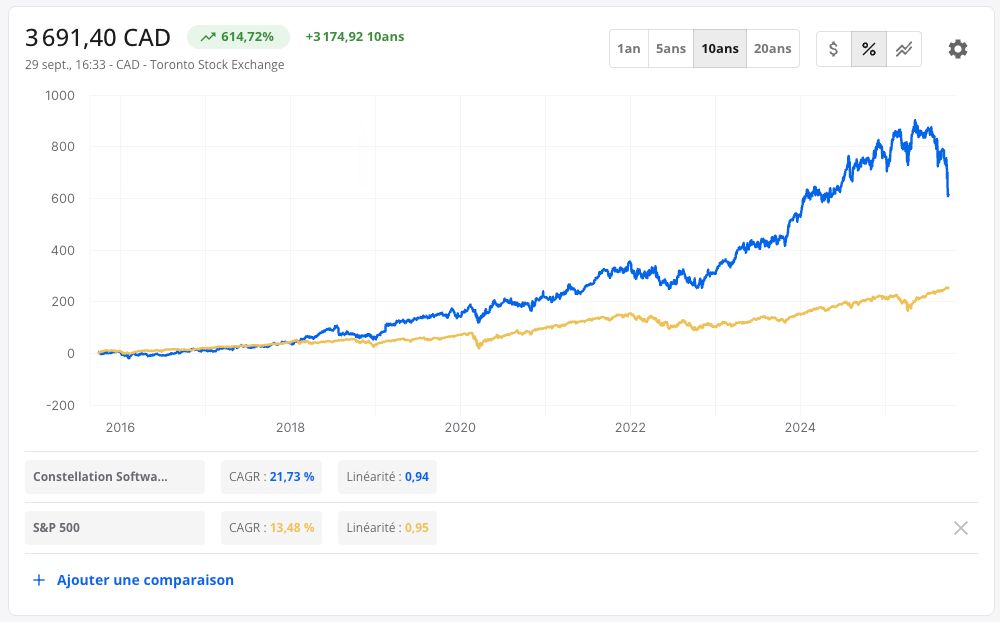Select percentage display mode

pos(869,49)
